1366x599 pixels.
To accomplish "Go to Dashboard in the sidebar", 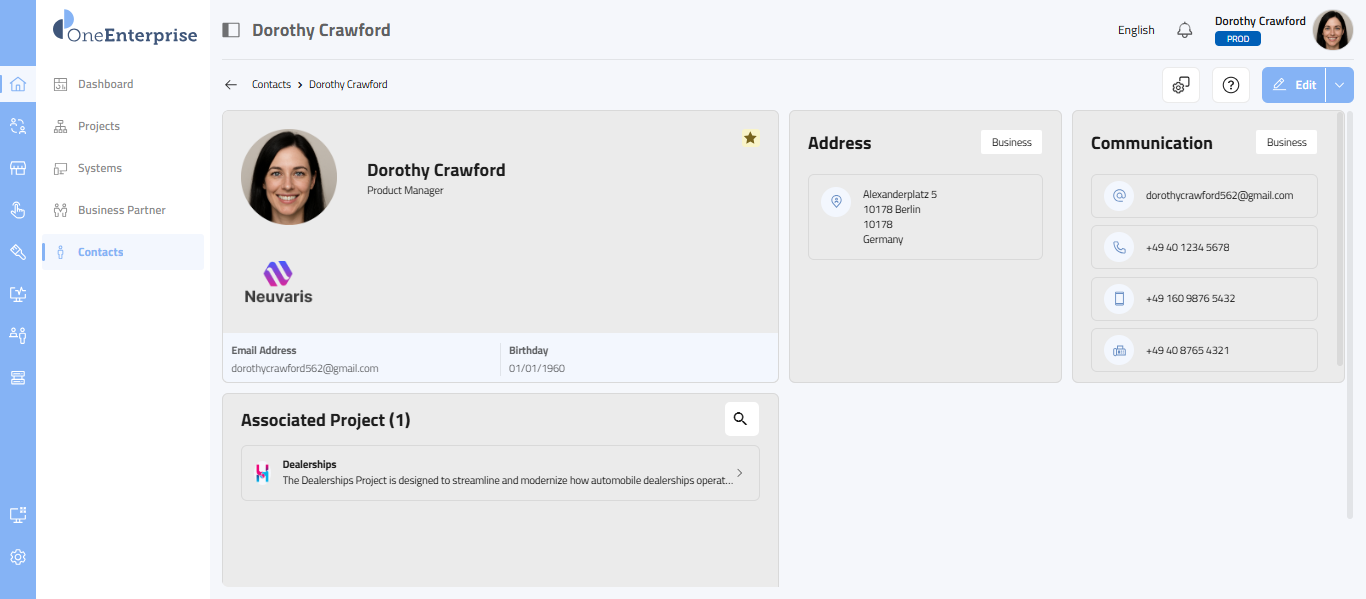I will [105, 84].
